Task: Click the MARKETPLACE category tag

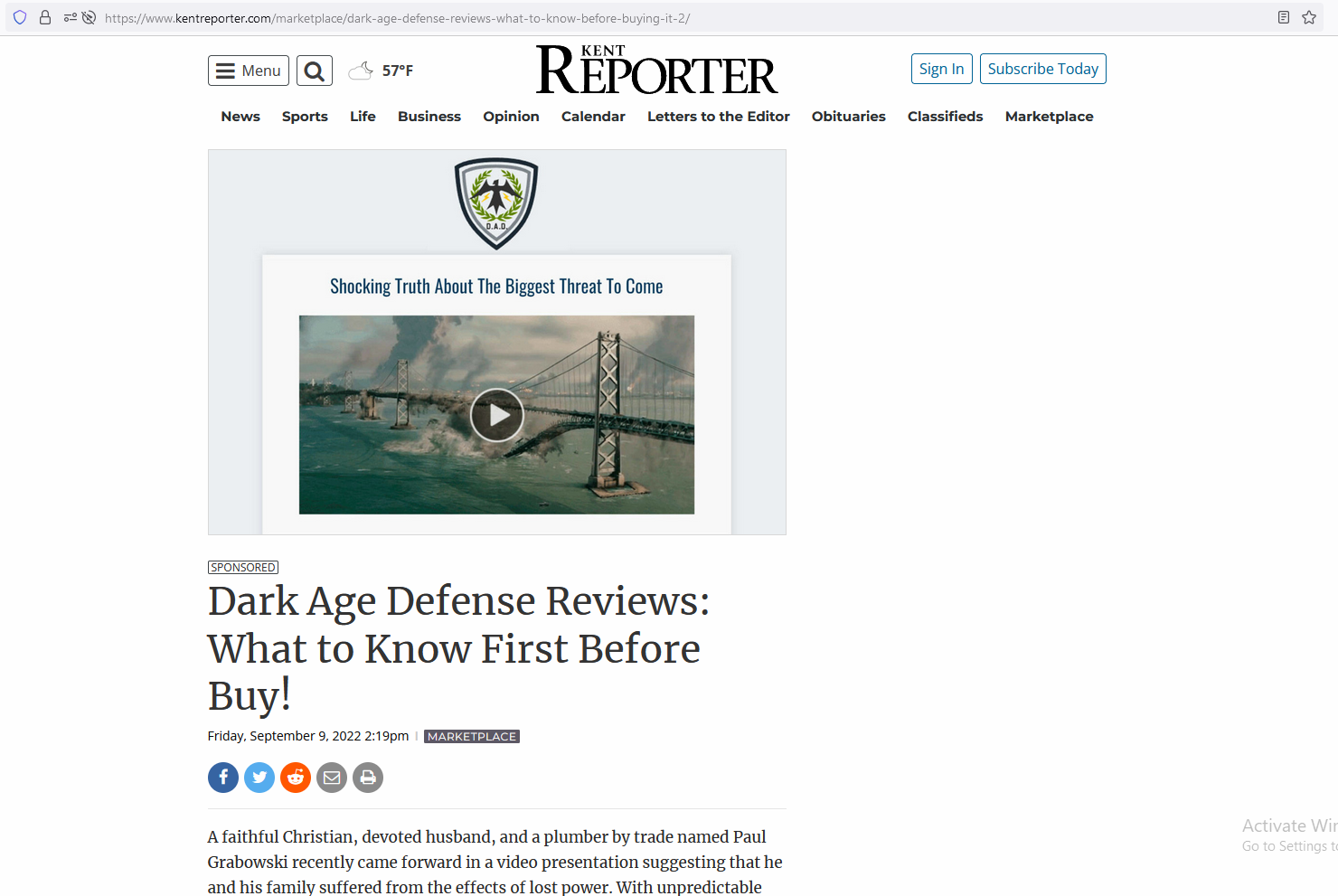Action: (472, 737)
